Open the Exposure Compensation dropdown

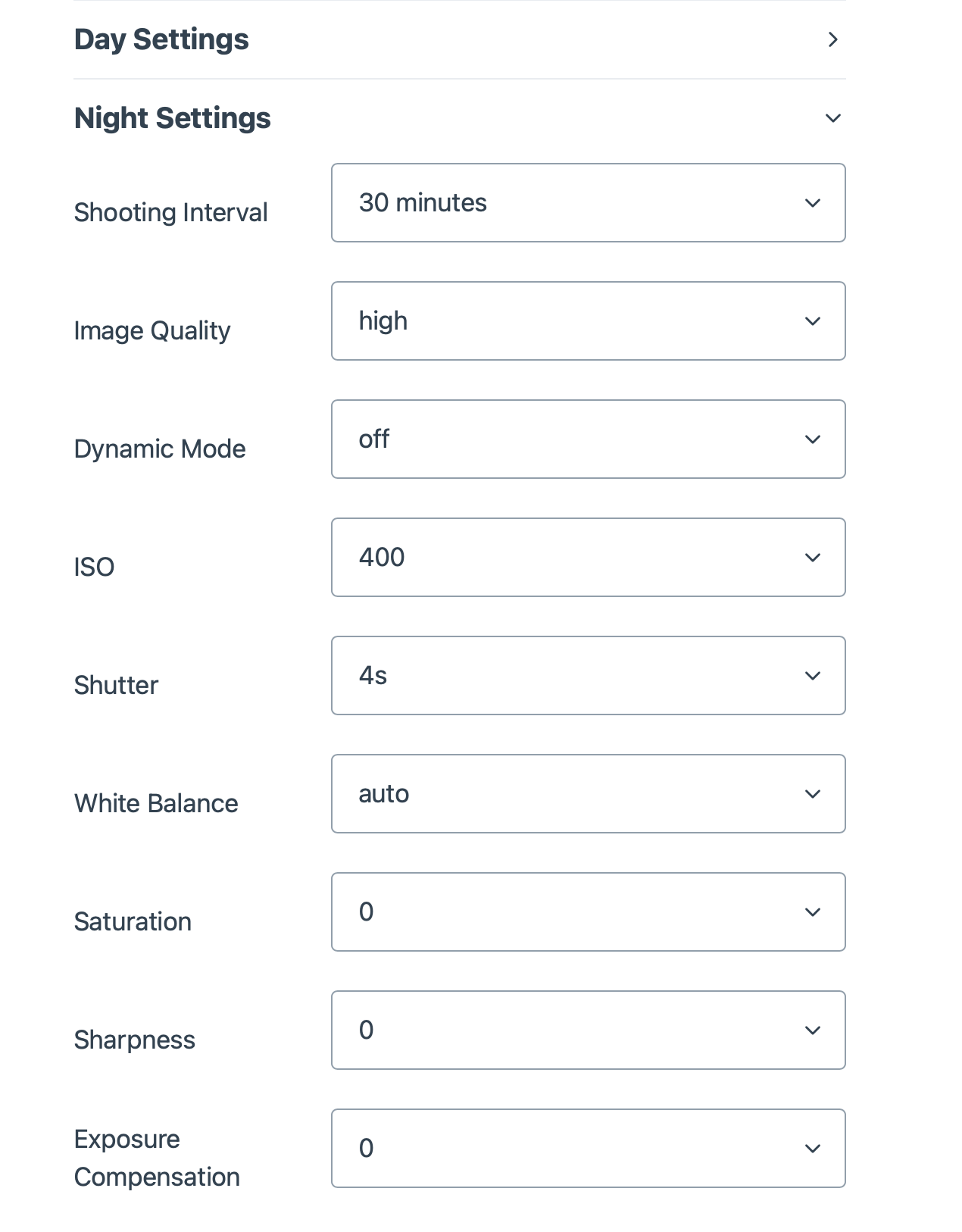588,1149
